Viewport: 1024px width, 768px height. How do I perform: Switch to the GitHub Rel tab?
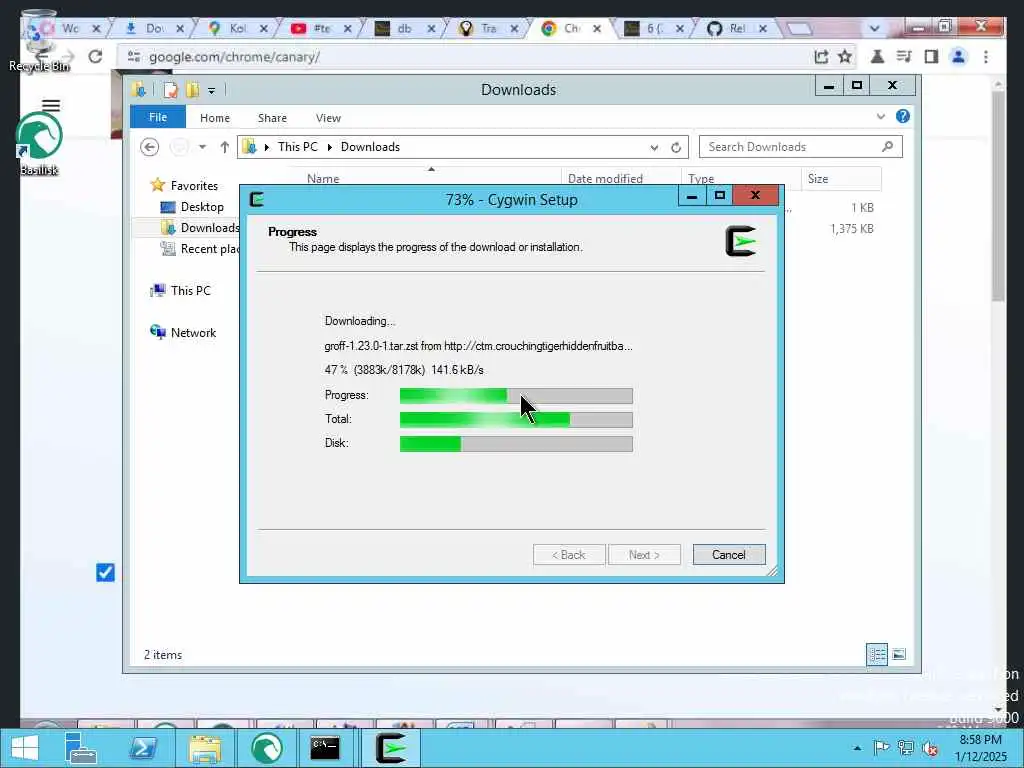pos(736,28)
